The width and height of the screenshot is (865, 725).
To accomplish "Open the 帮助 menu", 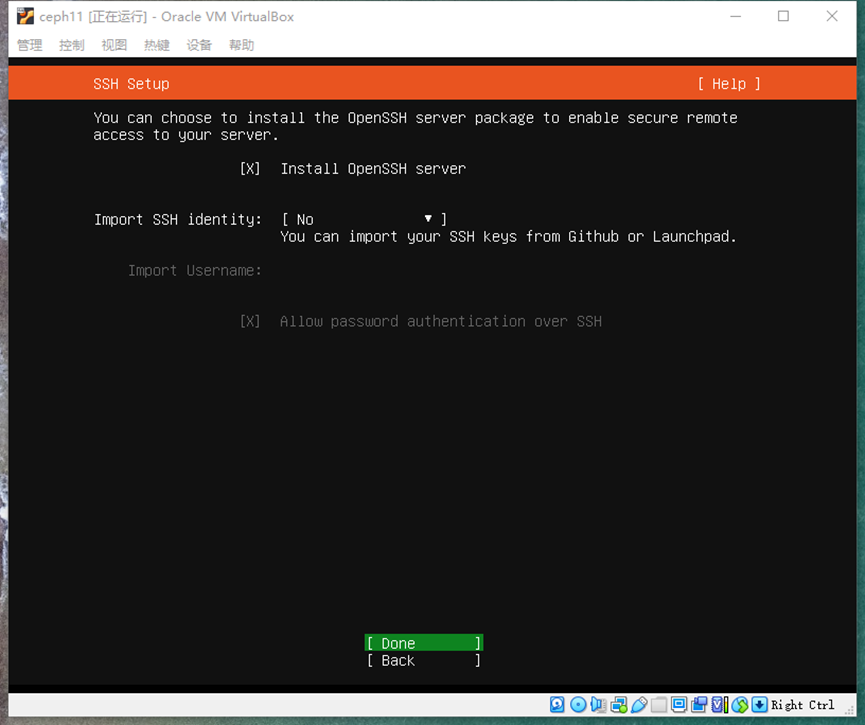I will pyautogui.click(x=242, y=45).
